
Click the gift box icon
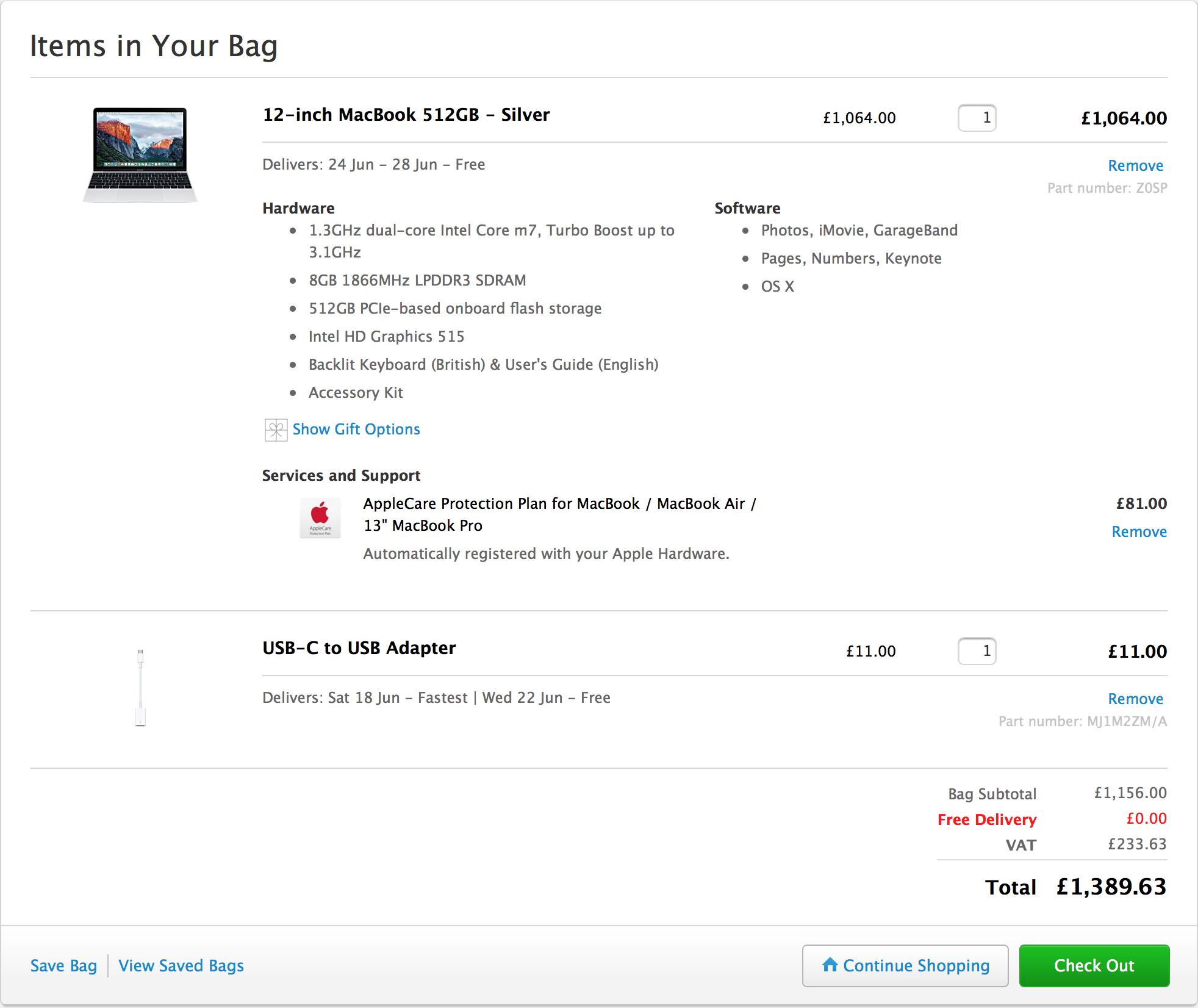tap(276, 430)
